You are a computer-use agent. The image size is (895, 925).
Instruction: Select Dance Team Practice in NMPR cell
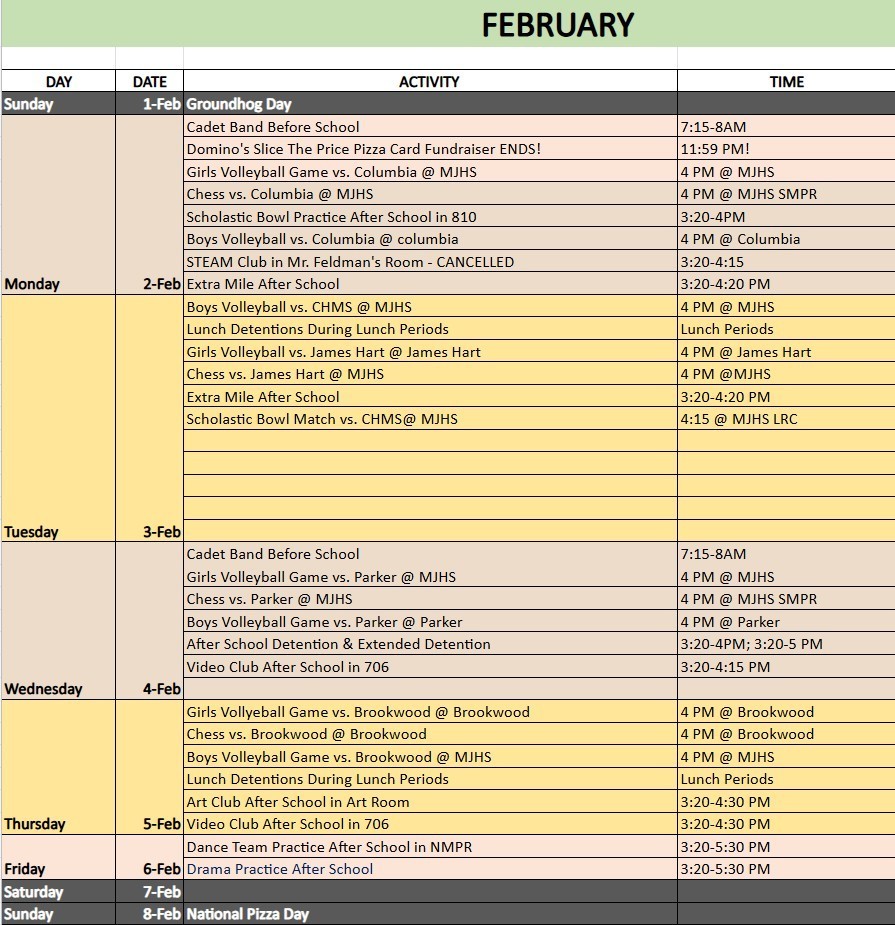point(329,847)
